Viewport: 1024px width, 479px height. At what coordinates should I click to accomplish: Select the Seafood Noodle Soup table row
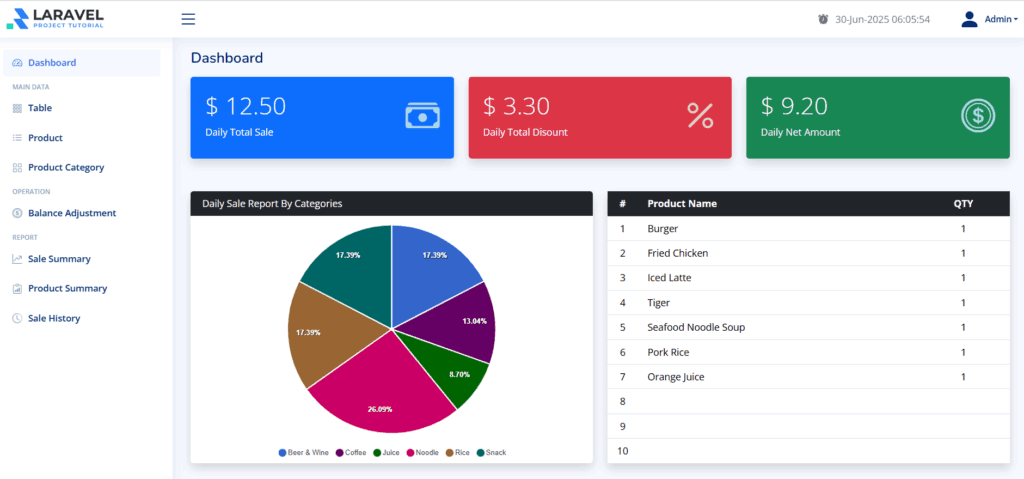coord(696,327)
